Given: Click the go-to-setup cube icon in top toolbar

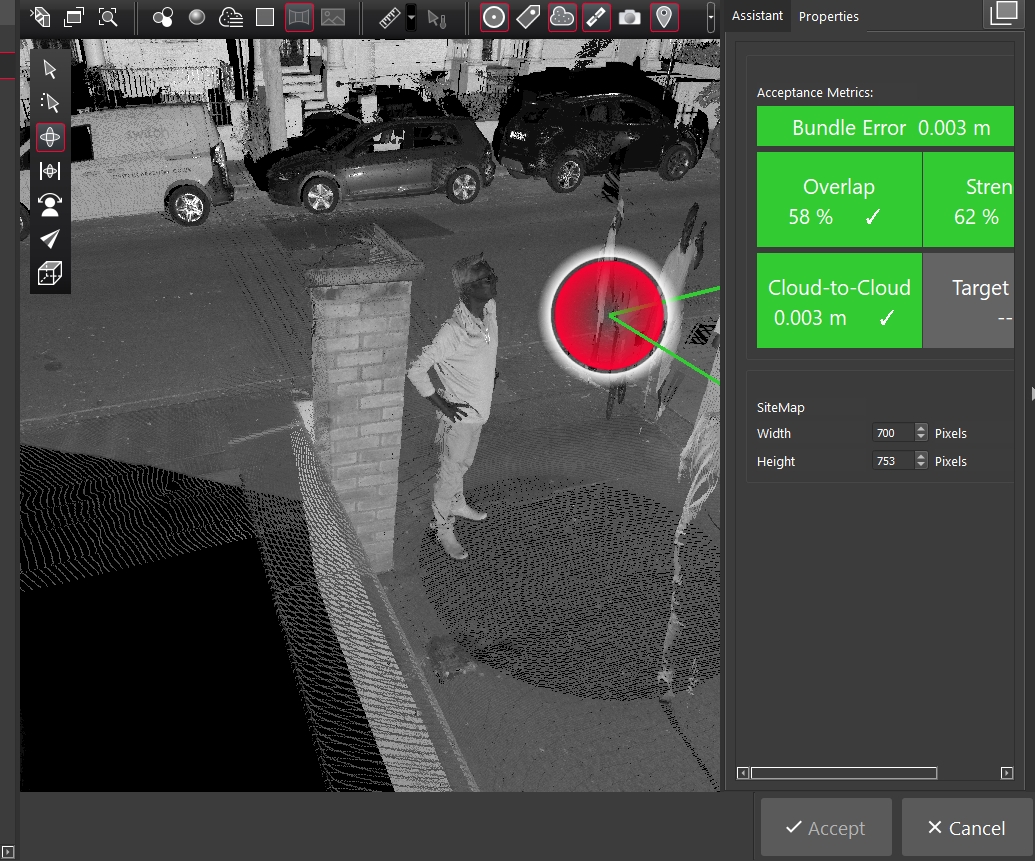Looking at the screenshot, I should click(x=40, y=17).
